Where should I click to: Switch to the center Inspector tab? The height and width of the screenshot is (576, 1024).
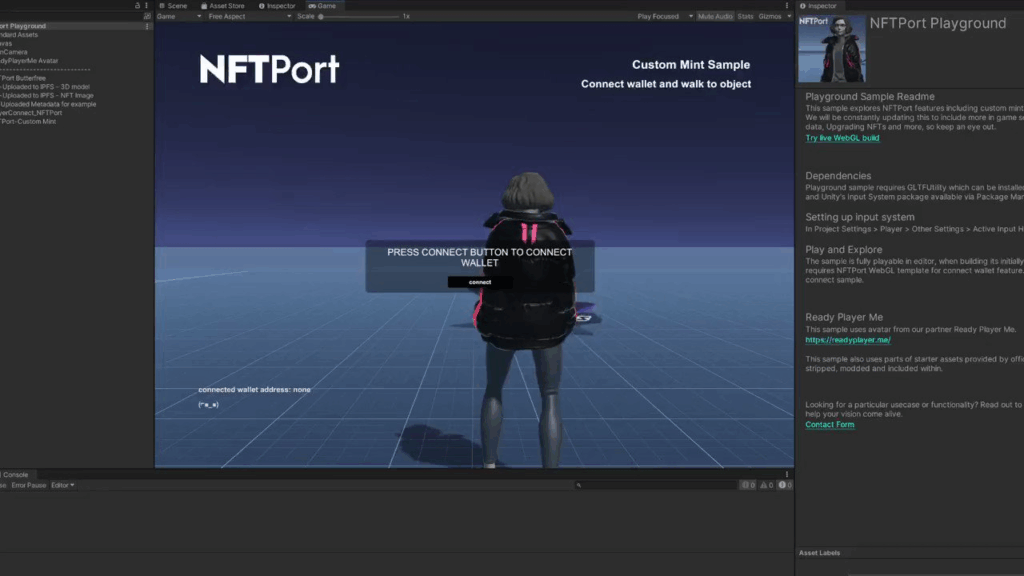pos(277,6)
